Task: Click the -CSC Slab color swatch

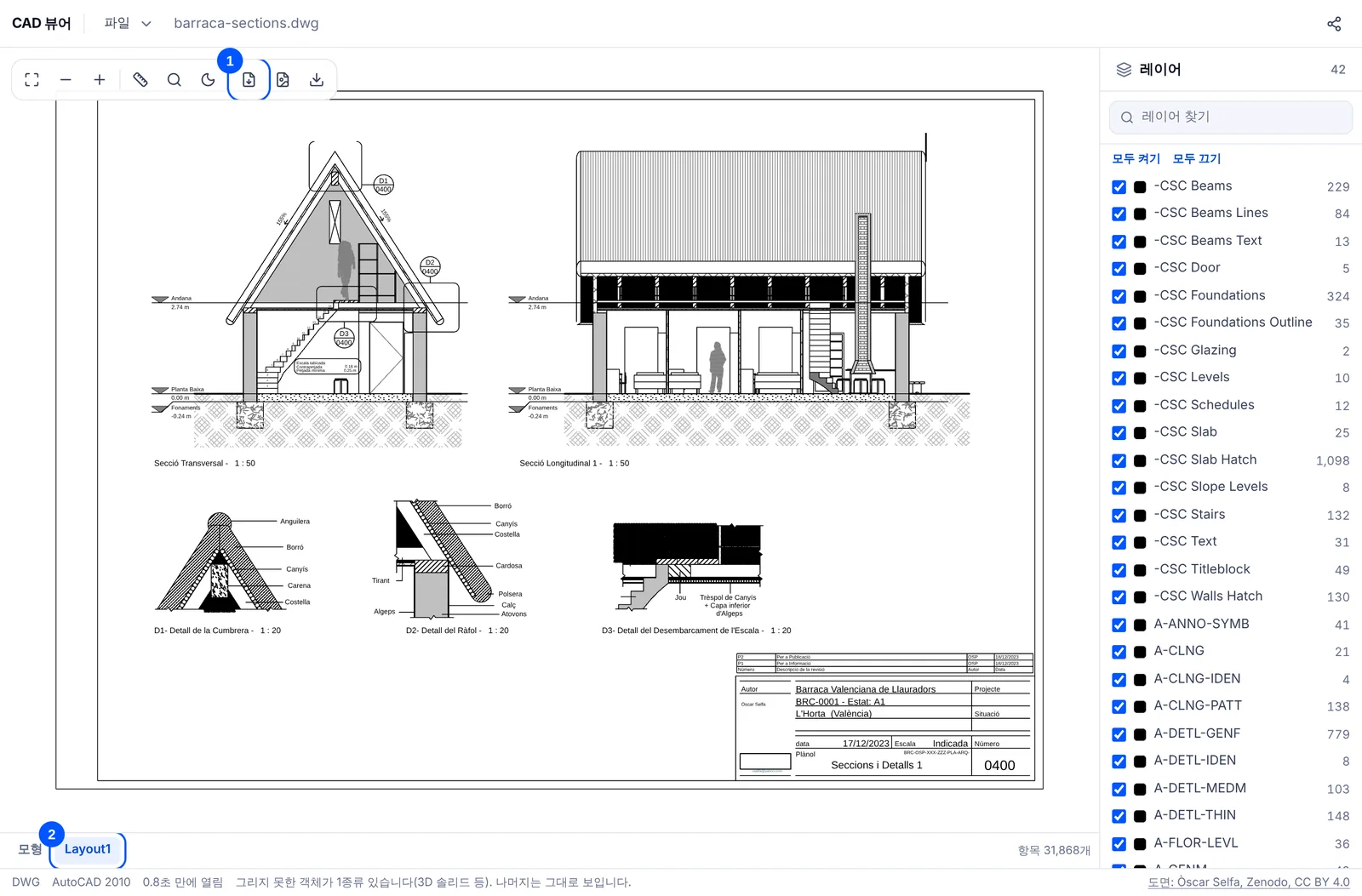Action: [1140, 433]
